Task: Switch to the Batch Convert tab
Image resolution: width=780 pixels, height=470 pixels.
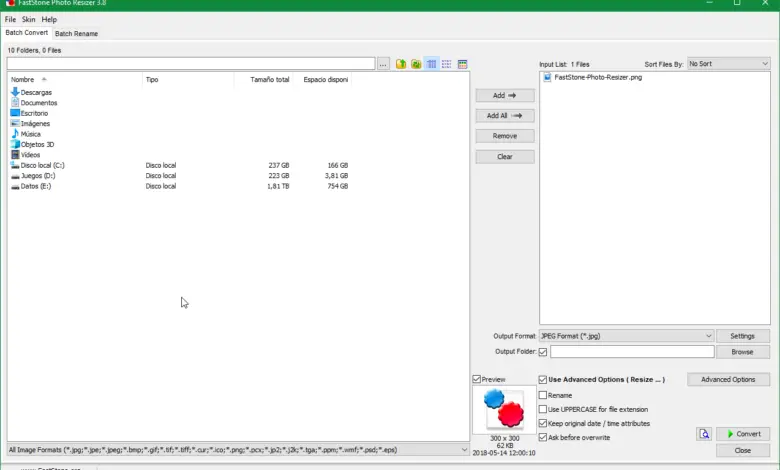Action: [27, 32]
